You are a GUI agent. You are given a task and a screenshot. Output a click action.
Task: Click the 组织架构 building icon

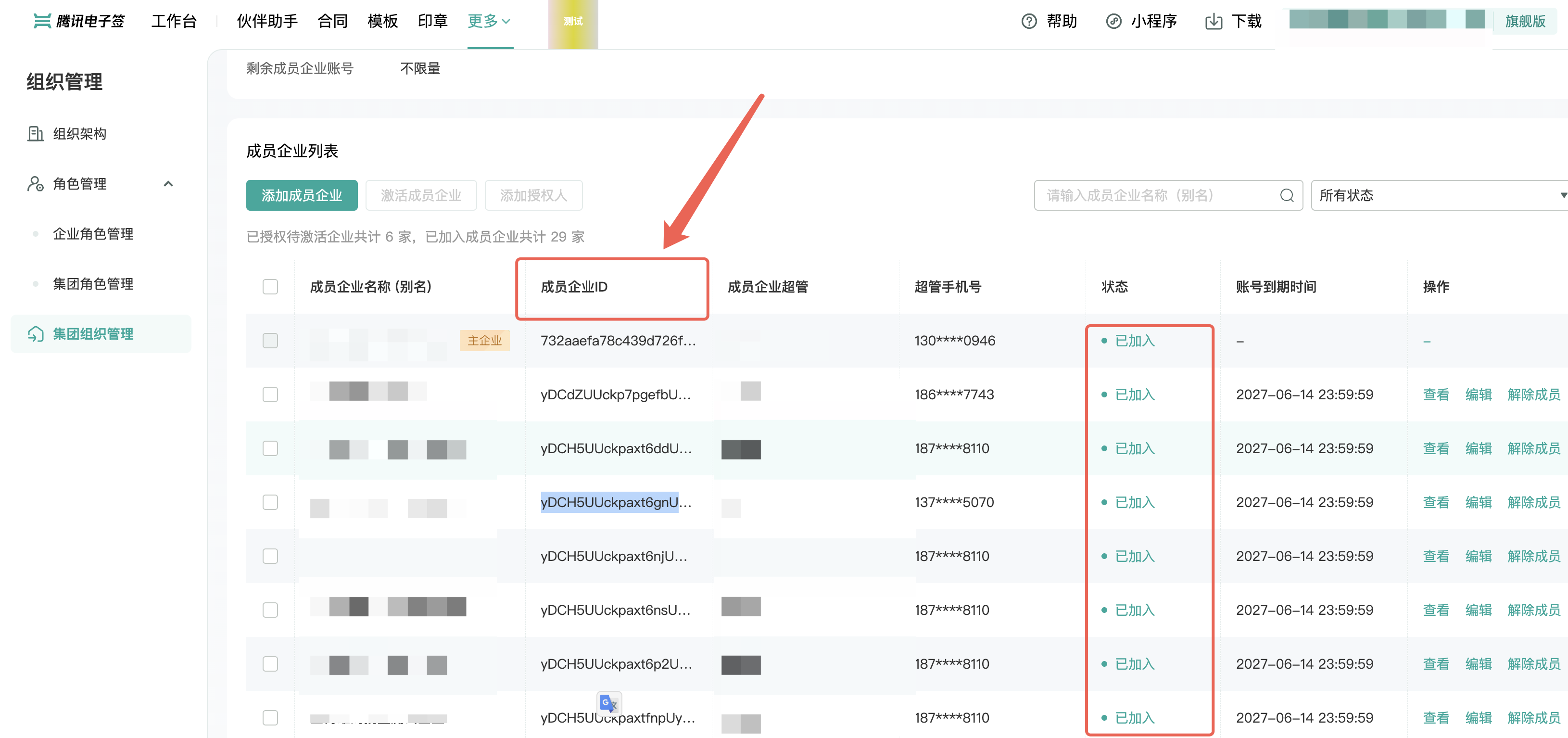click(x=35, y=133)
